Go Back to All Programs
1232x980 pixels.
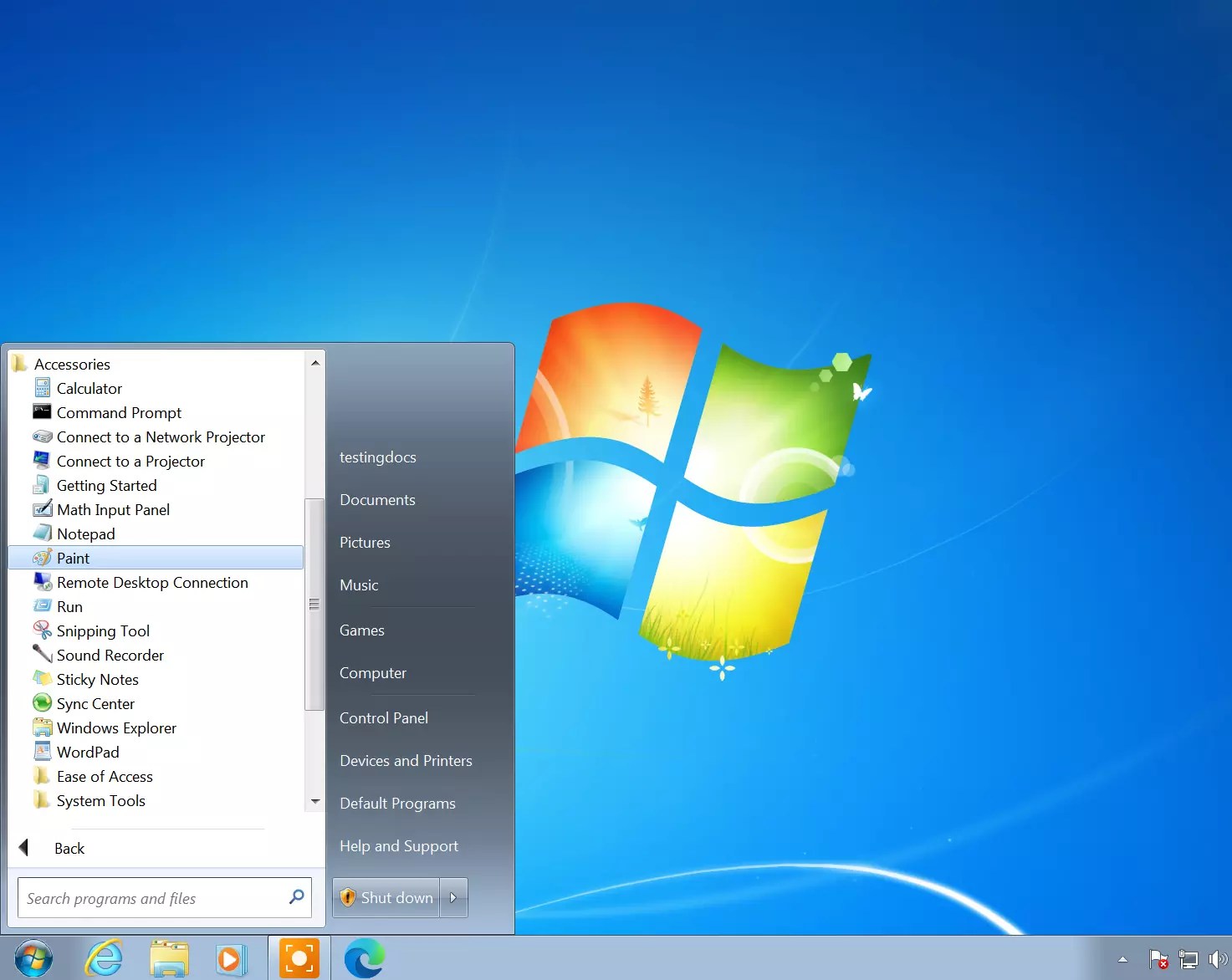click(x=69, y=848)
